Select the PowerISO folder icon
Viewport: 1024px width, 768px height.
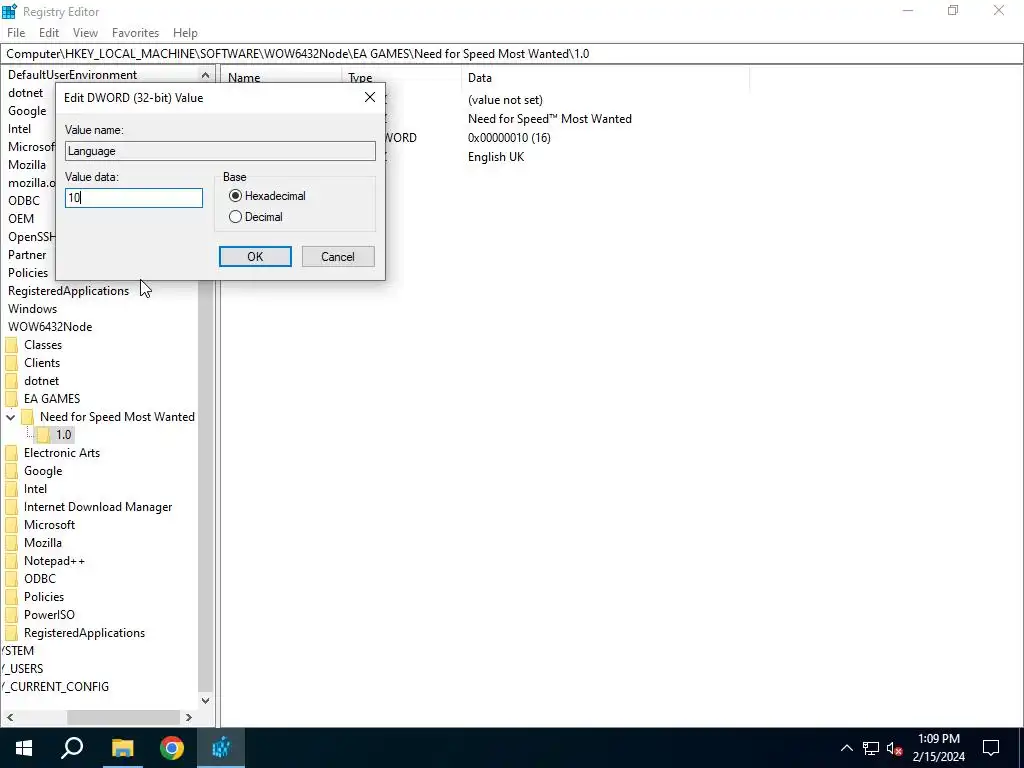pos(11,615)
